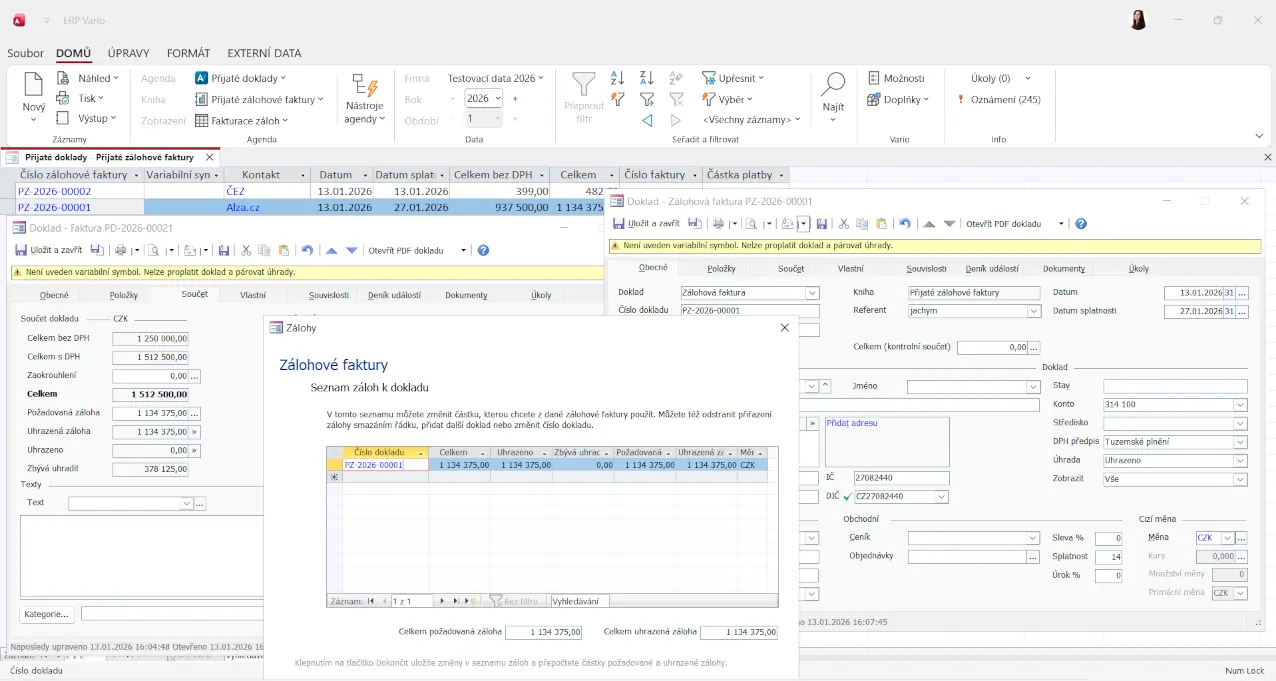Click the cut scissors icon in Zálohová faktura toolbar
Screen dimensions: 1276x681
(844, 224)
